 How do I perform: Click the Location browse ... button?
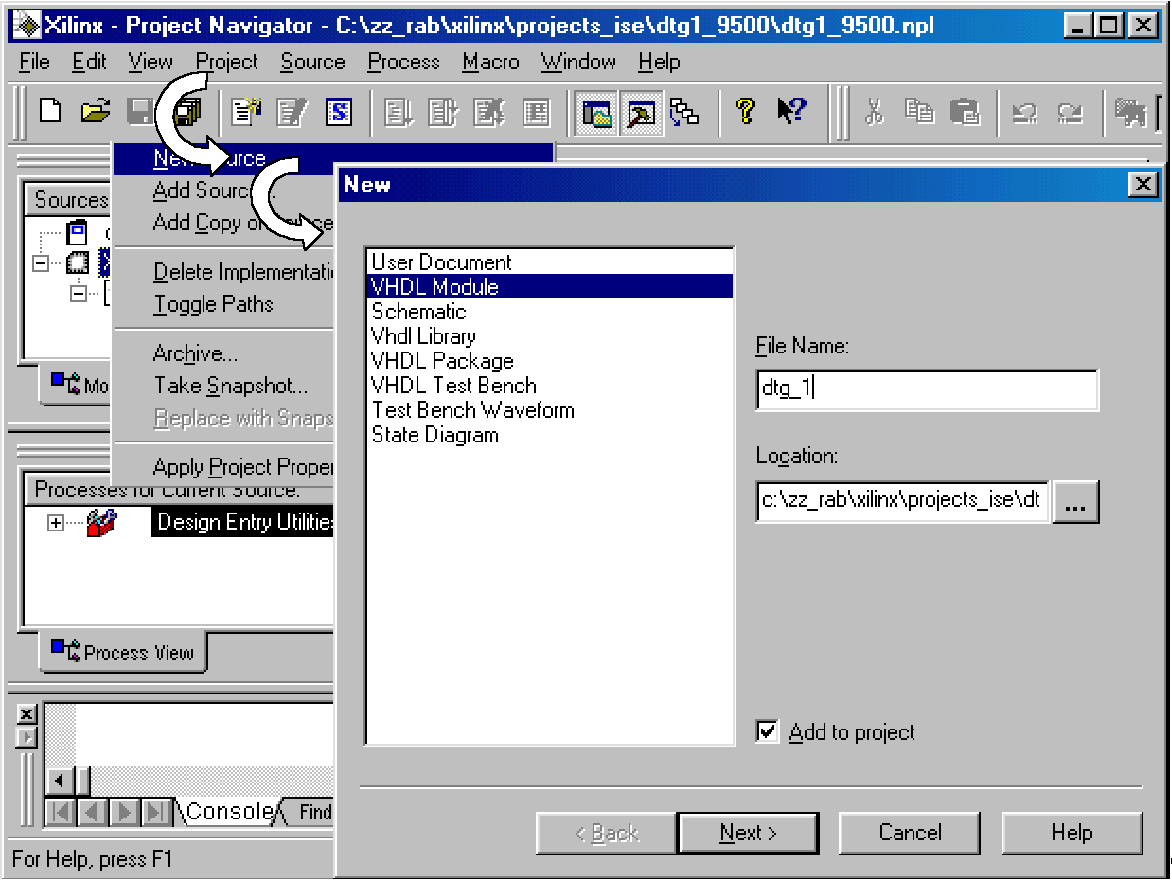1075,501
